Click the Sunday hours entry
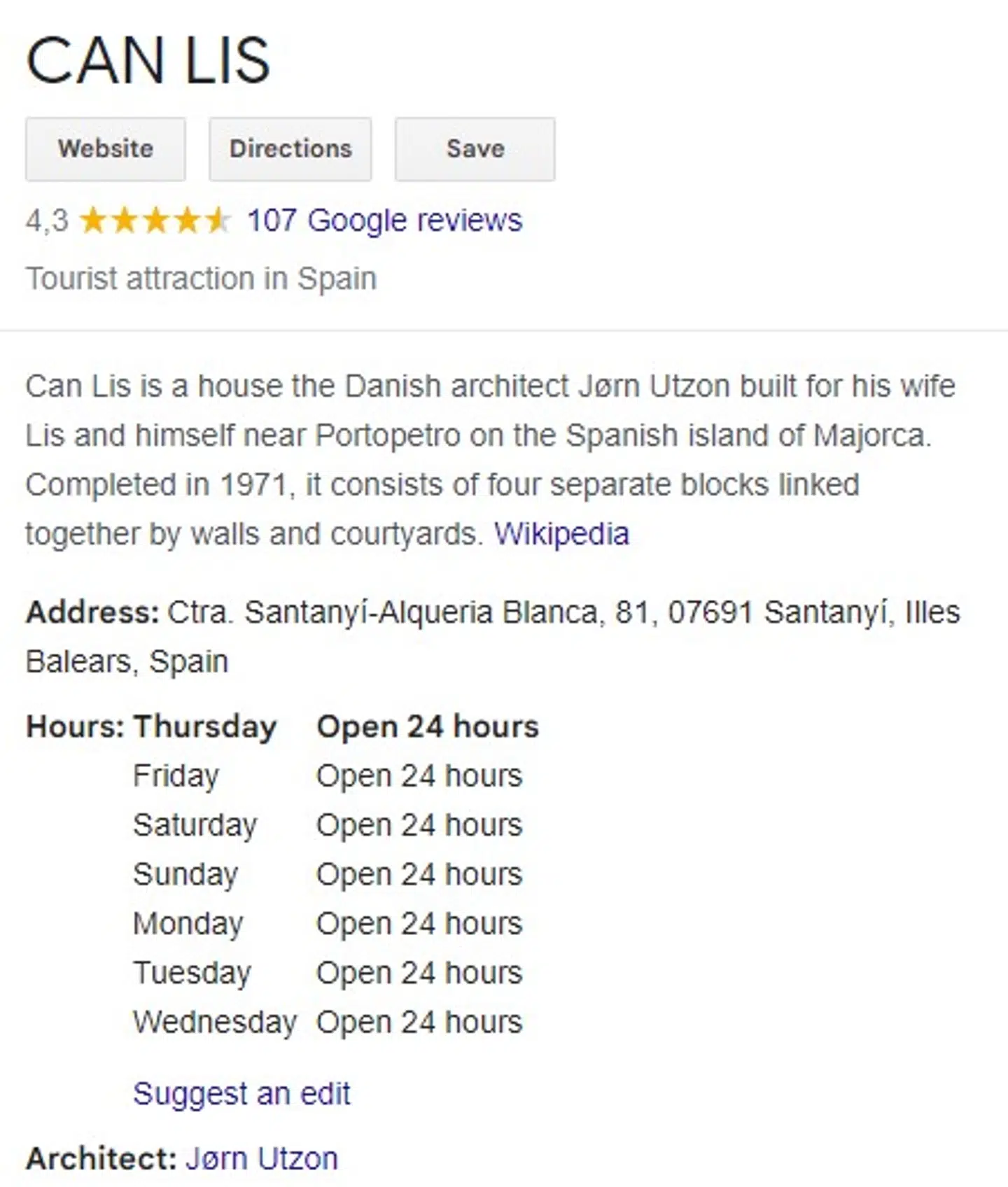 328,874
